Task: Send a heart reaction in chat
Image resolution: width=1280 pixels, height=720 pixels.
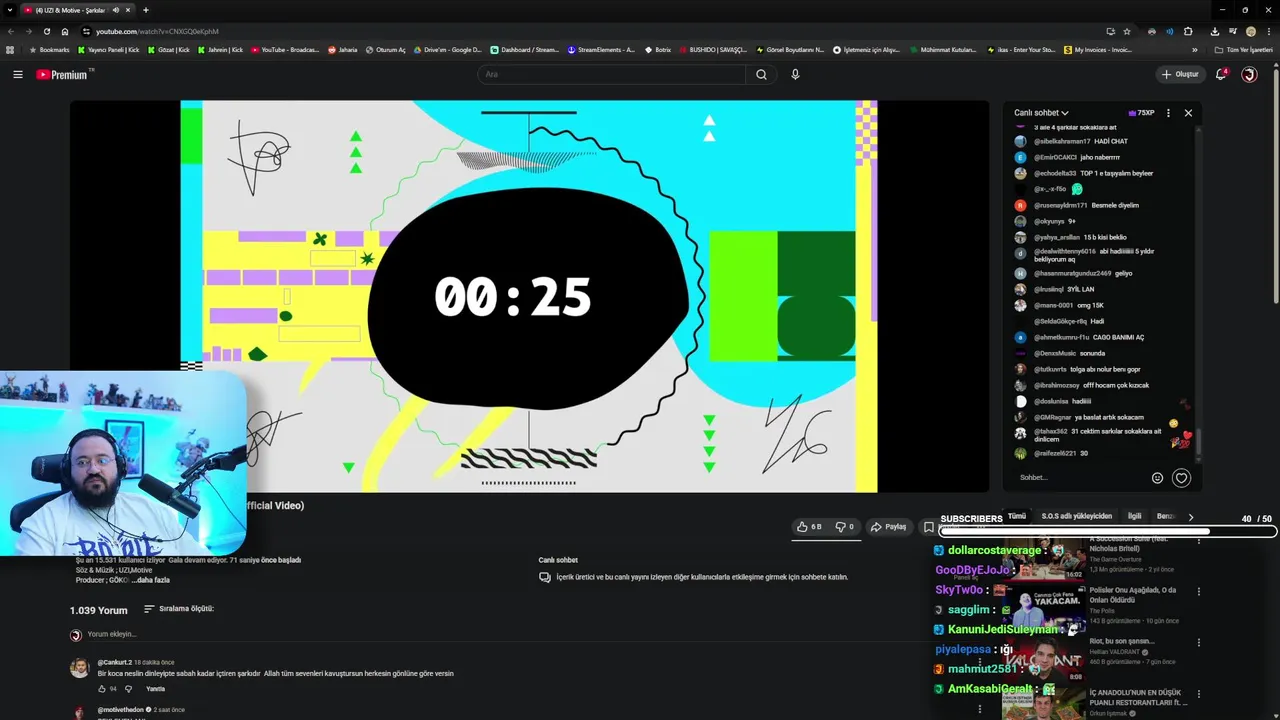Action: click(x=1181, y=478)
